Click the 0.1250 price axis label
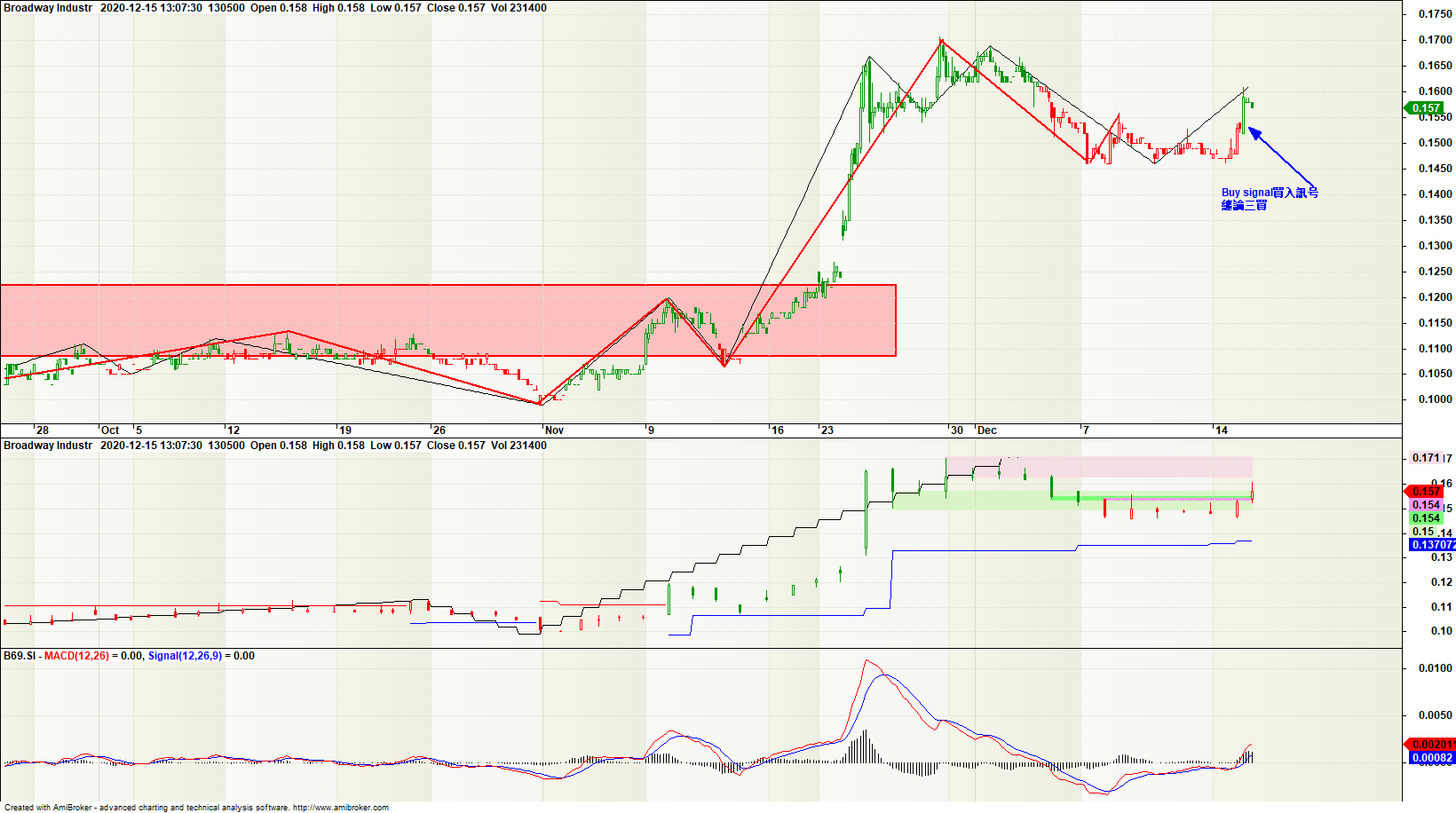The width and height of the screenshot is (1456, 813). point(1436,272)
